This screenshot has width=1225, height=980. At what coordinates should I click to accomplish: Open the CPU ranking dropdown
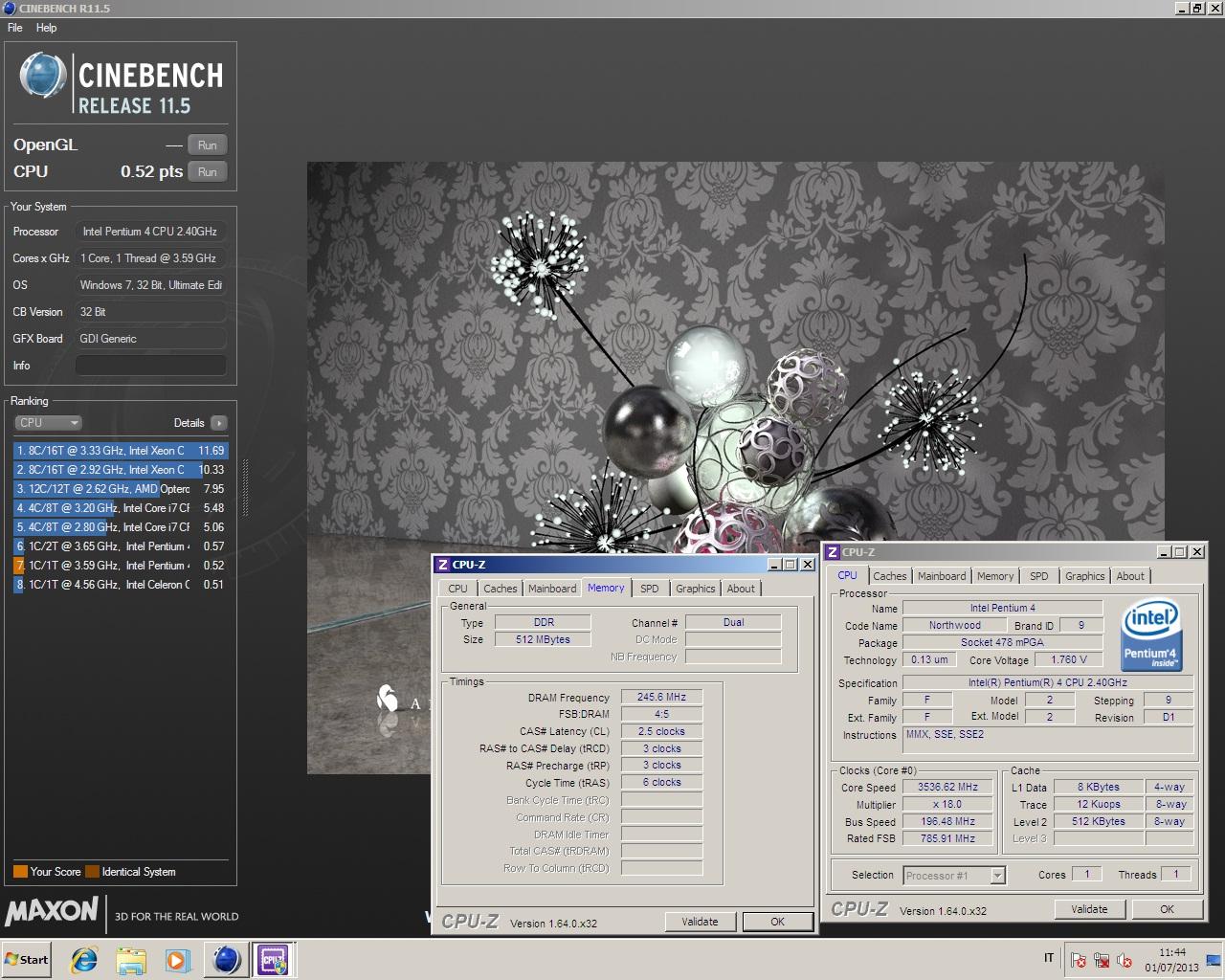click(48, 423)
